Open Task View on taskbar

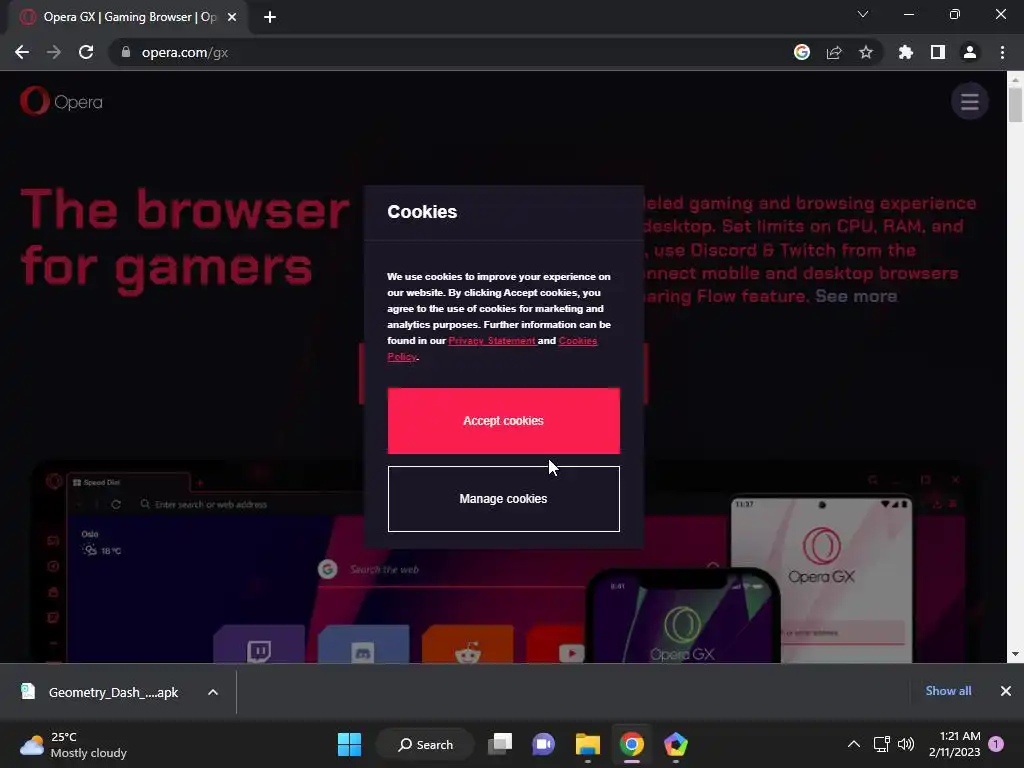coord(500,744)
